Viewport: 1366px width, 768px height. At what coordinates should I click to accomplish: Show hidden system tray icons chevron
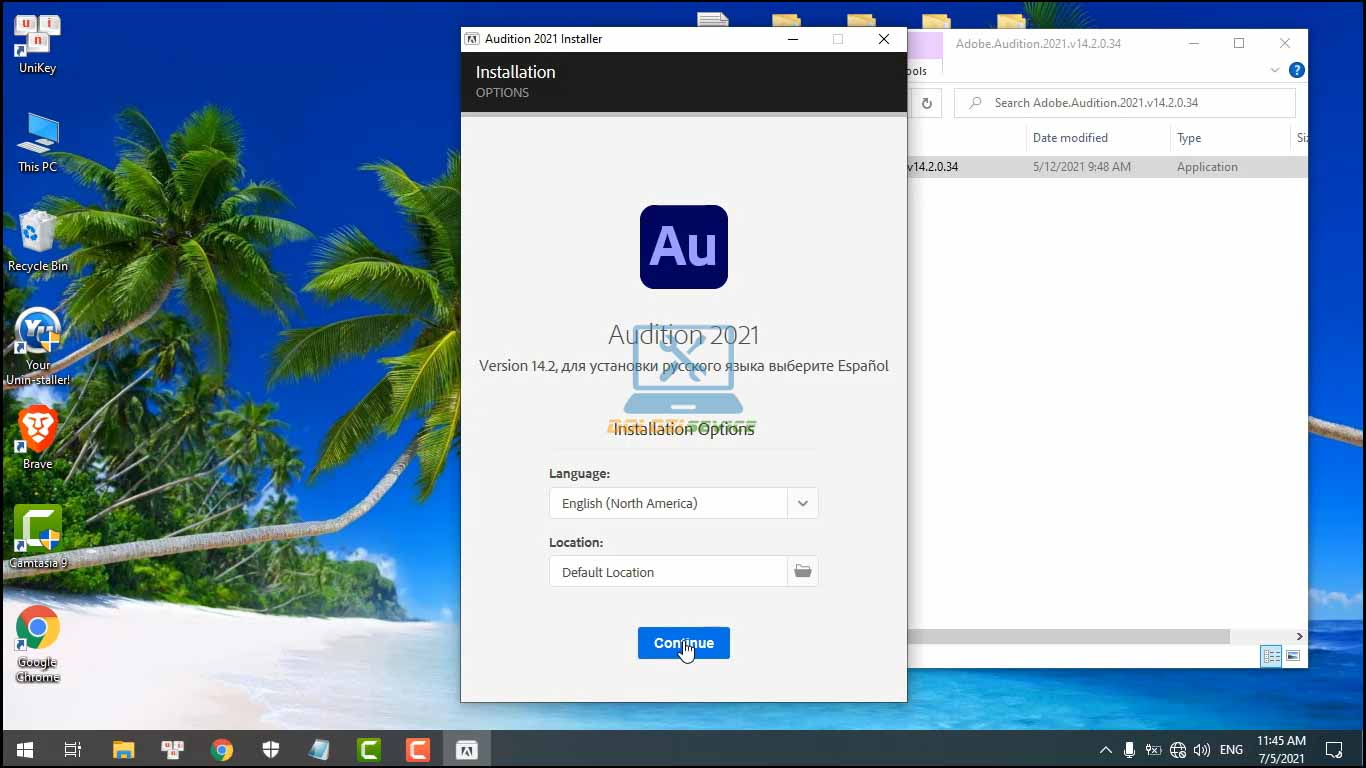[x=1105, y=749]
